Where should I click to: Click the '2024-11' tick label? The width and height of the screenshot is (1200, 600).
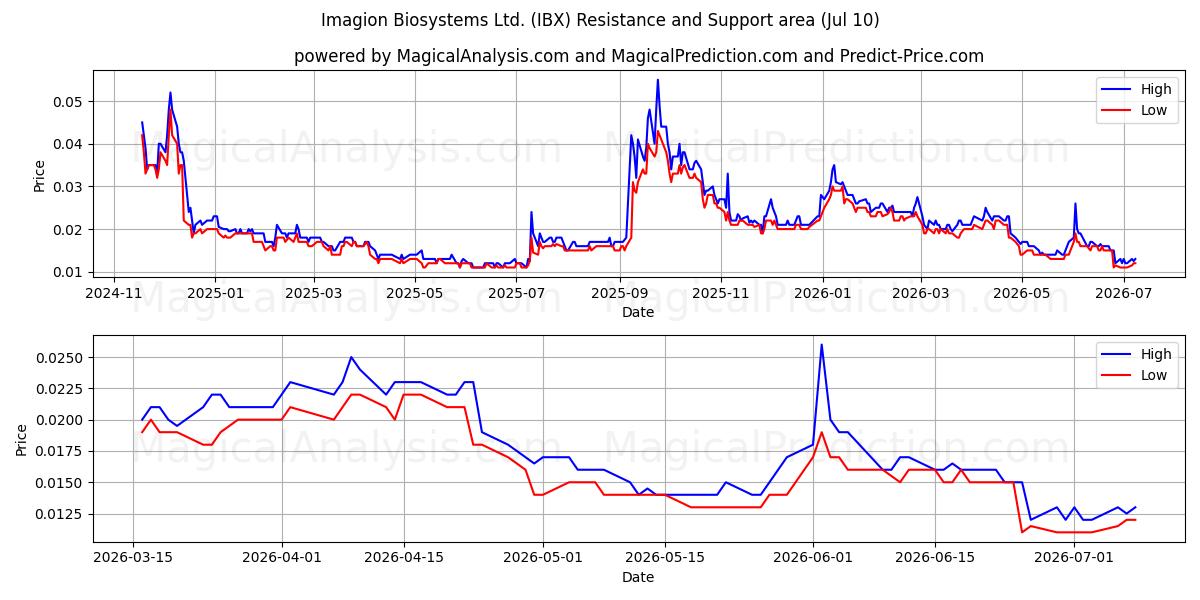coord(113,292)
